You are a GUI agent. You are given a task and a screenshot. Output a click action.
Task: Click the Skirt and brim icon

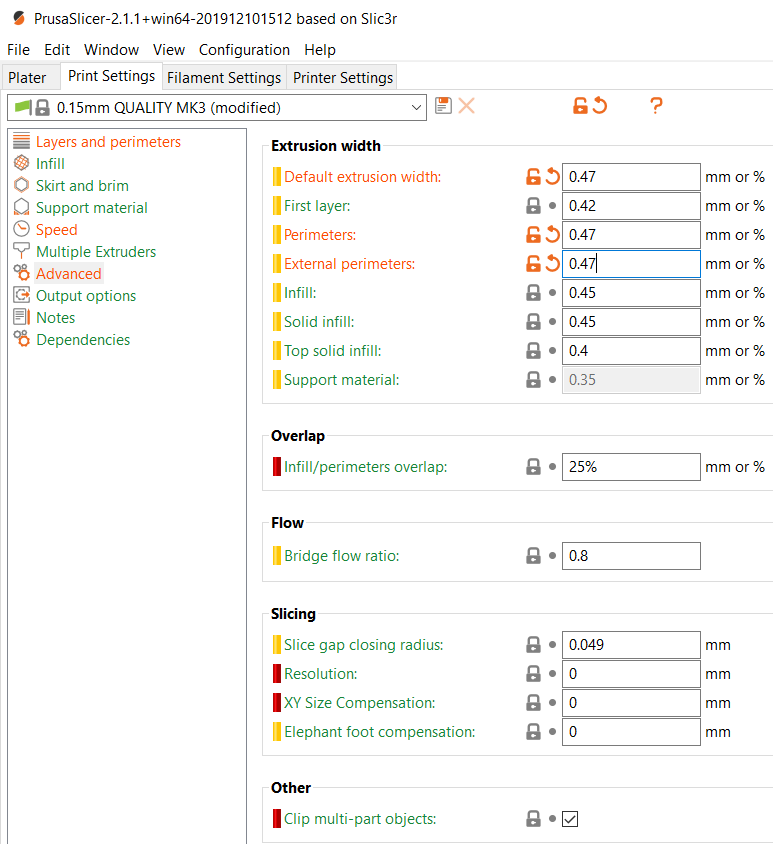(x=22, y=185)
